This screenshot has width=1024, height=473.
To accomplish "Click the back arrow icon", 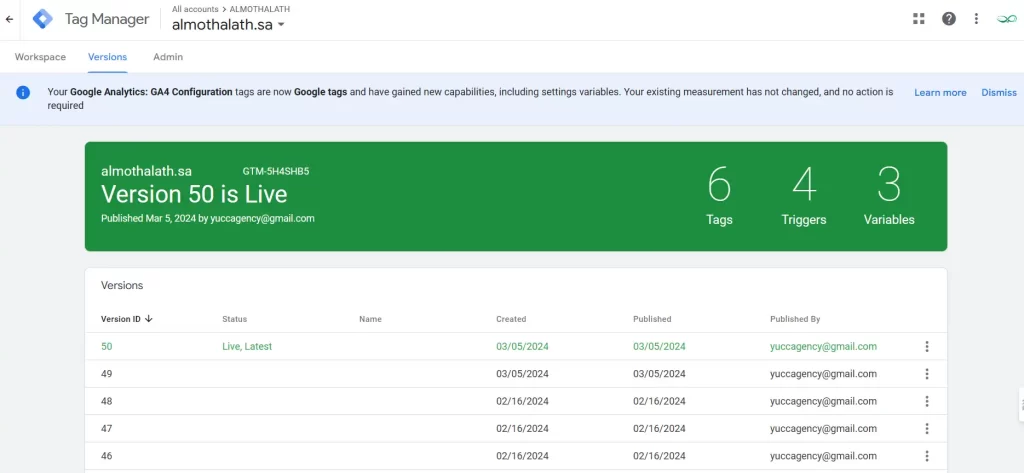I will point(10,19).
